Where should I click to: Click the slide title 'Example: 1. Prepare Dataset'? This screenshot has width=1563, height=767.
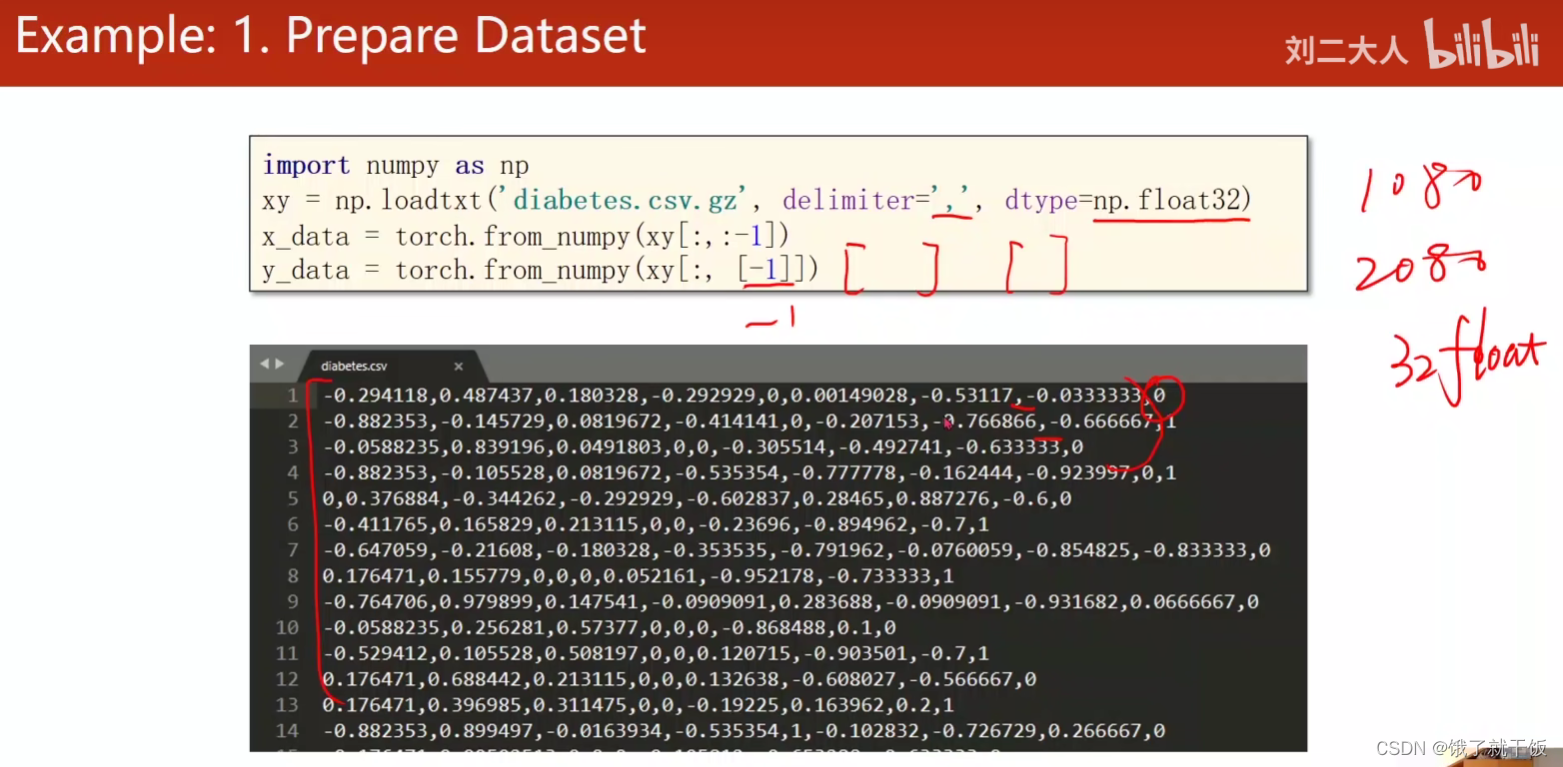pos(331,37)
